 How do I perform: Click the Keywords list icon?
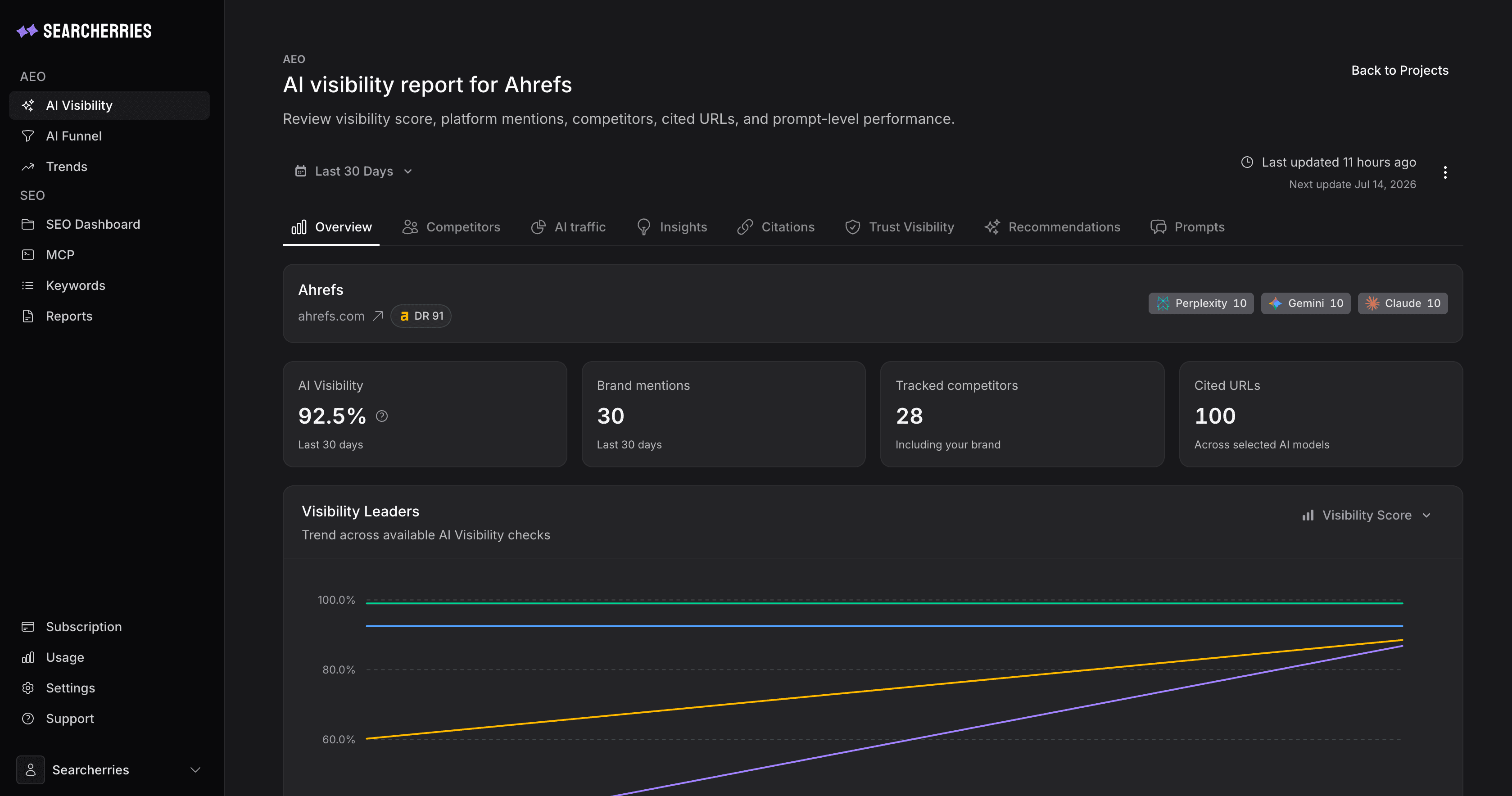click(27, 285)
